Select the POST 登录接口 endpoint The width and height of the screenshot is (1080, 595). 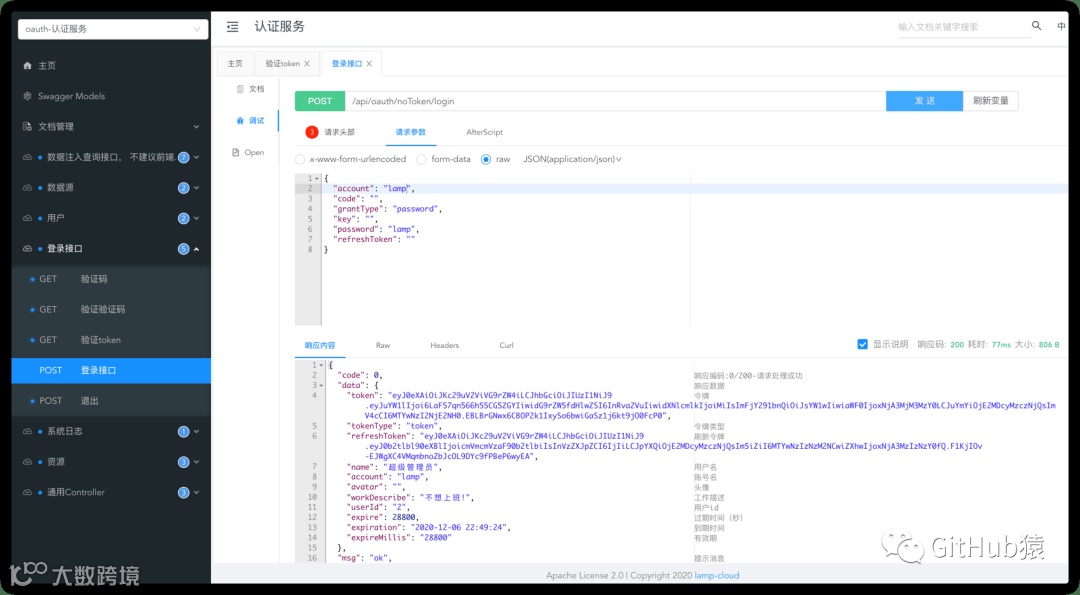point(111,370)
